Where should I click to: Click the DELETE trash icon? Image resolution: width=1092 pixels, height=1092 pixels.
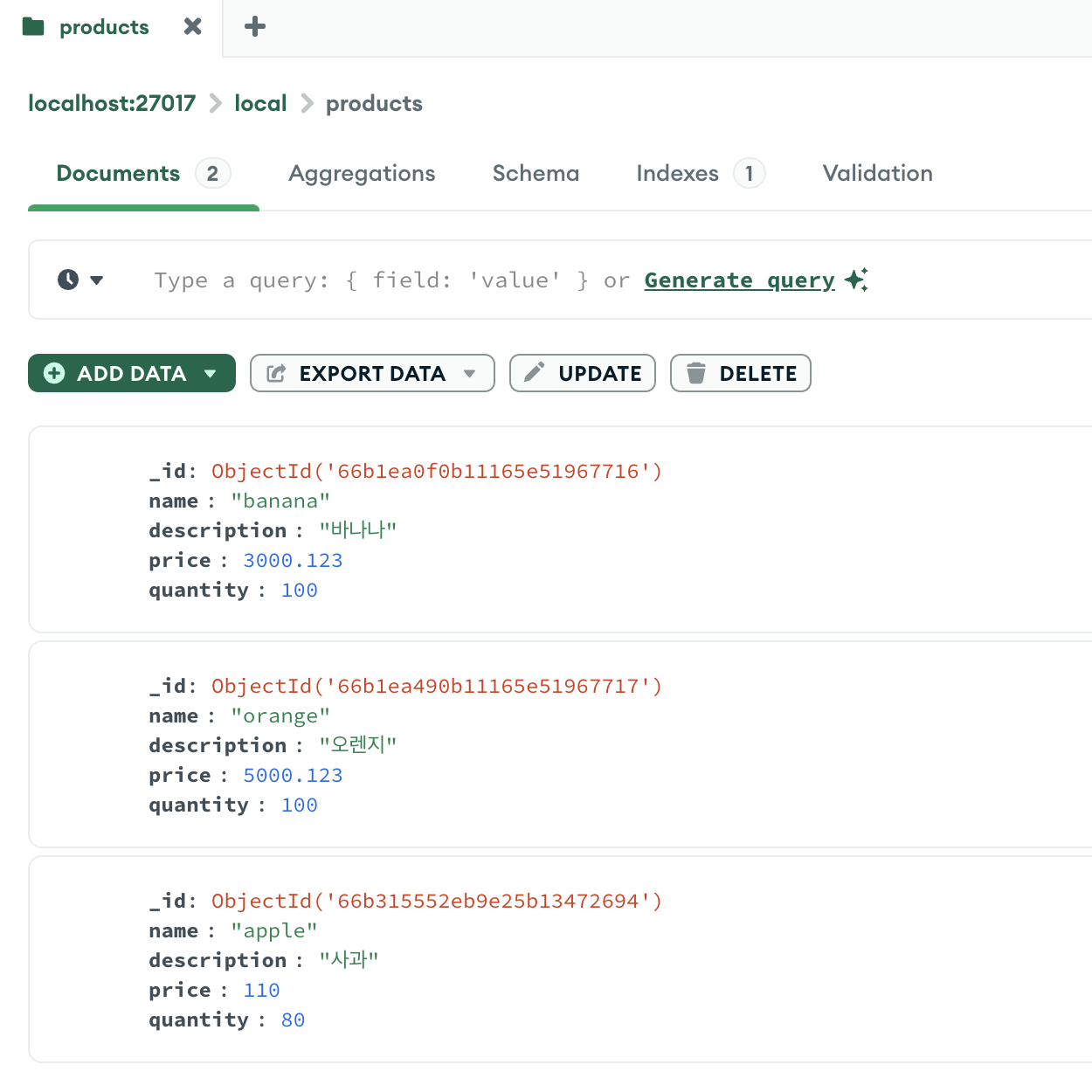[695, 373]
